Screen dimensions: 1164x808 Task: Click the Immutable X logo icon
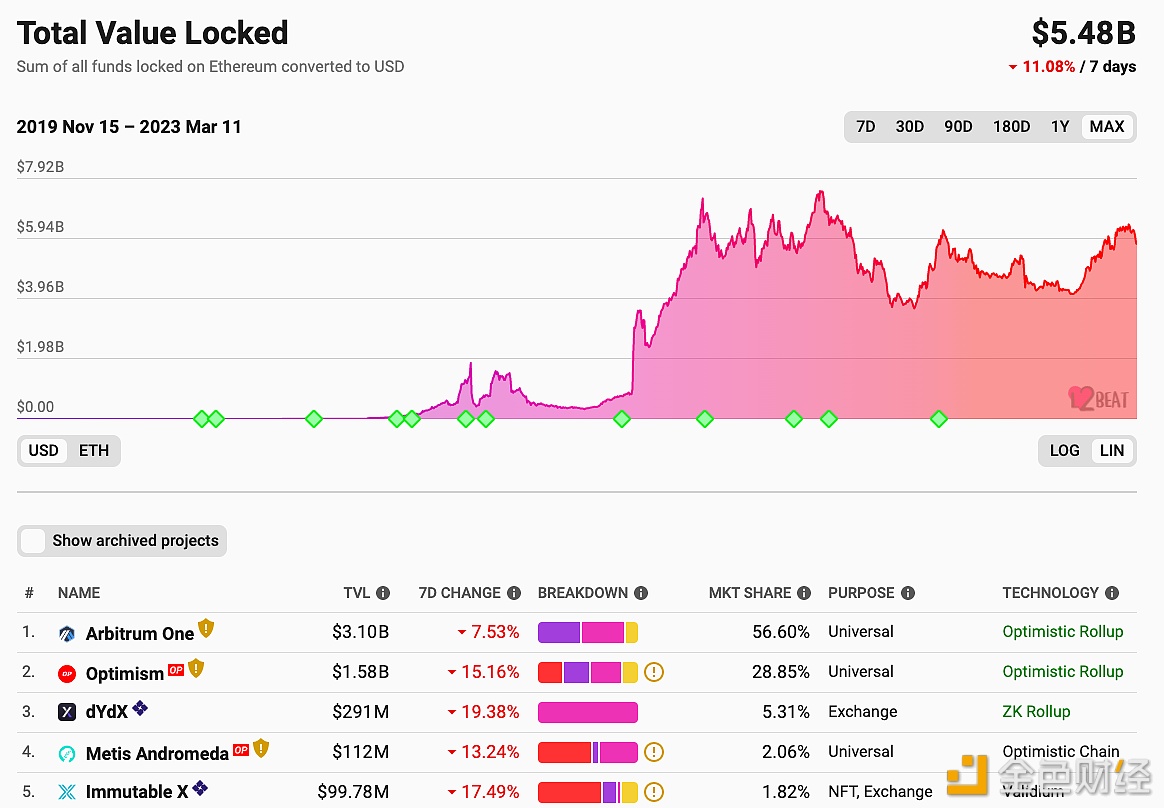click(66, 791)
